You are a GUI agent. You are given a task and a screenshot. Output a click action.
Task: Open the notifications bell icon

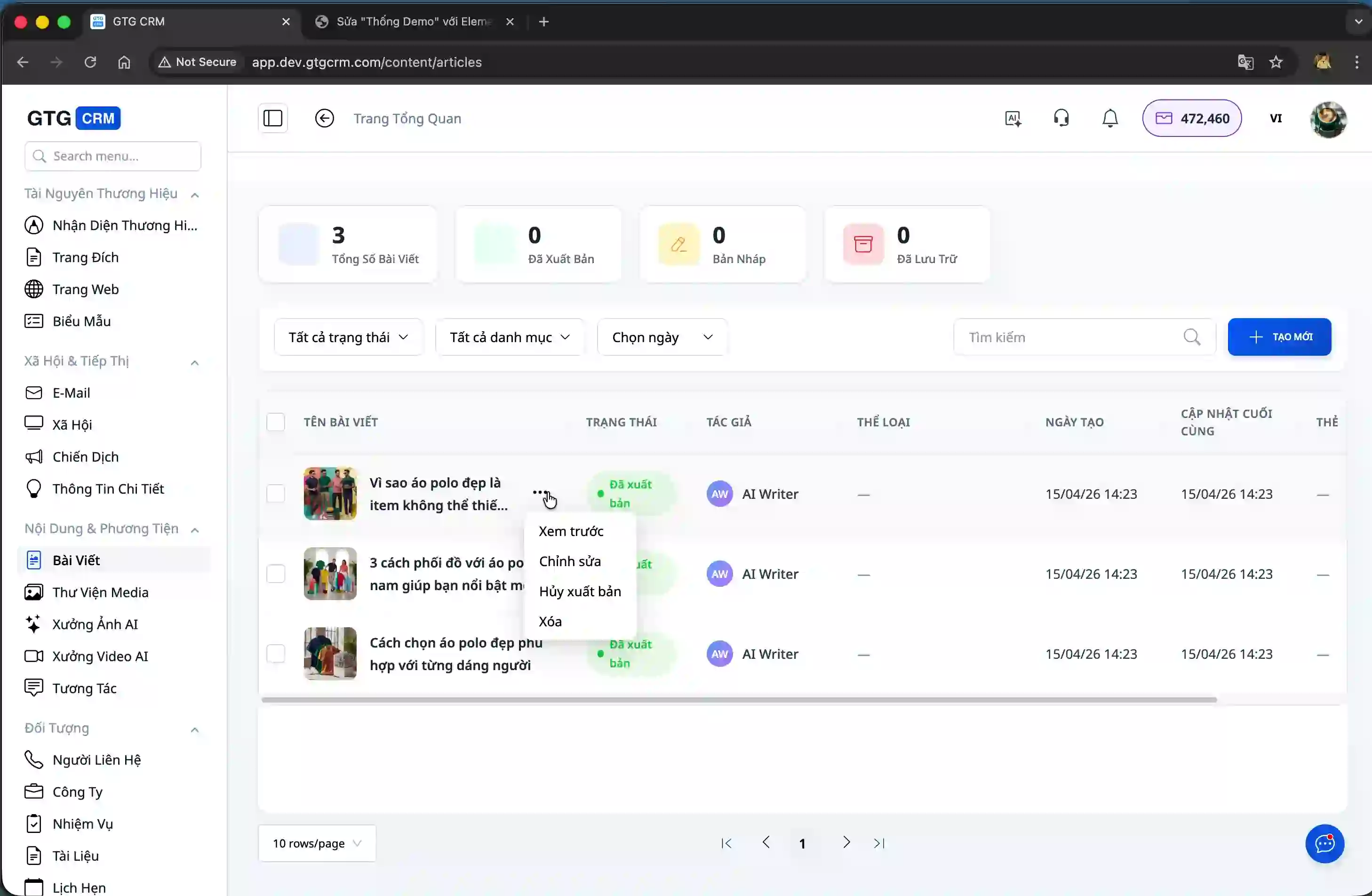tap(1109, 118)
